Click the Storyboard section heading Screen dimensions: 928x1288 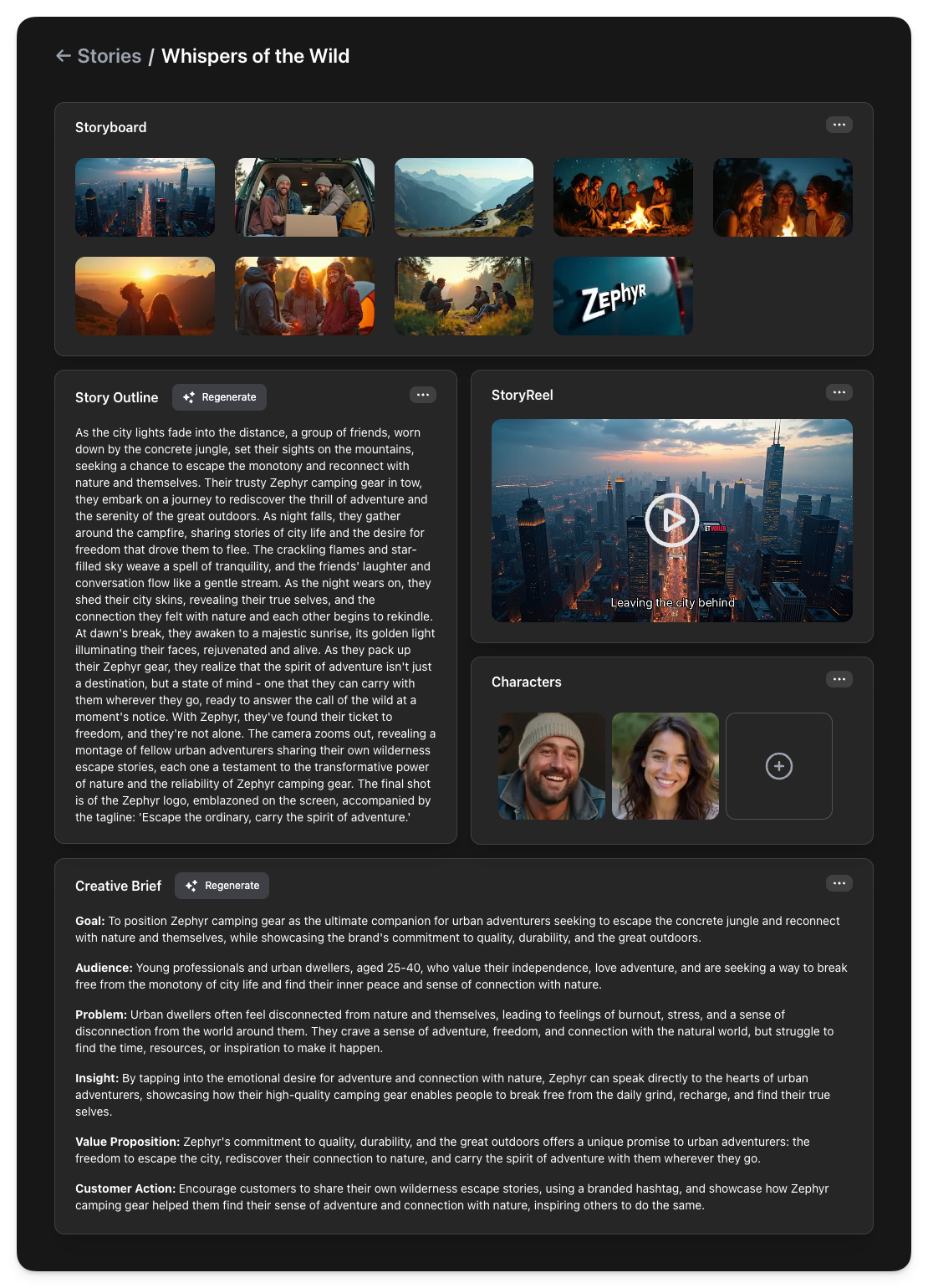click(x=110, y=127)
